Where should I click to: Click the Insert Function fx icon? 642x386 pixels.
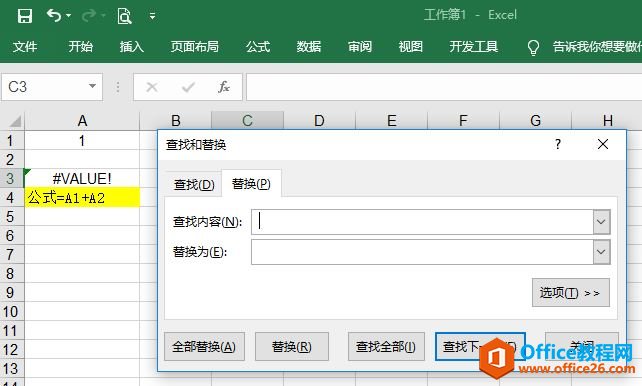click(224, 87)
